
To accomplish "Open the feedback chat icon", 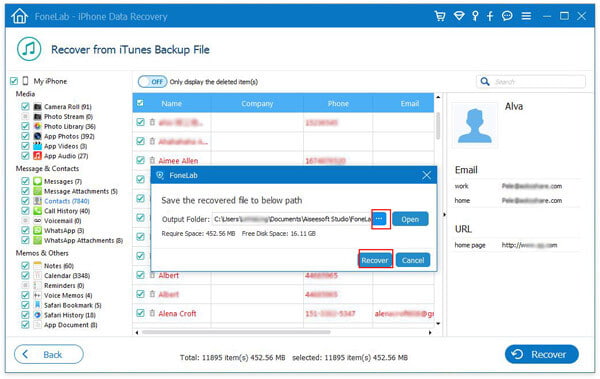I will pos(507,16).
